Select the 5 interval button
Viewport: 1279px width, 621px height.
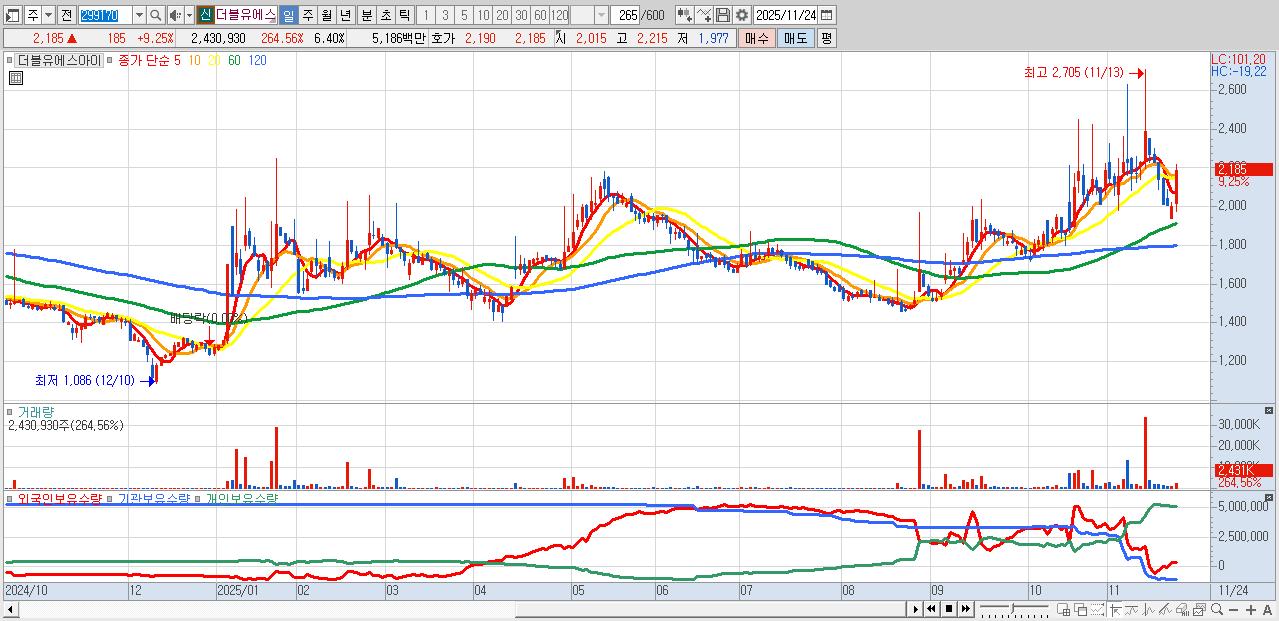point(463,15)
